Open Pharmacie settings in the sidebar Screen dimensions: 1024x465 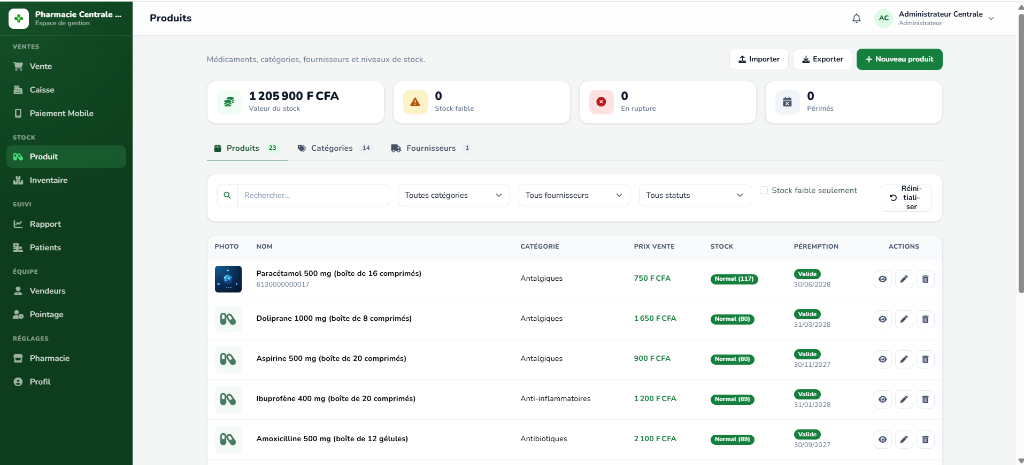point(66,359)
